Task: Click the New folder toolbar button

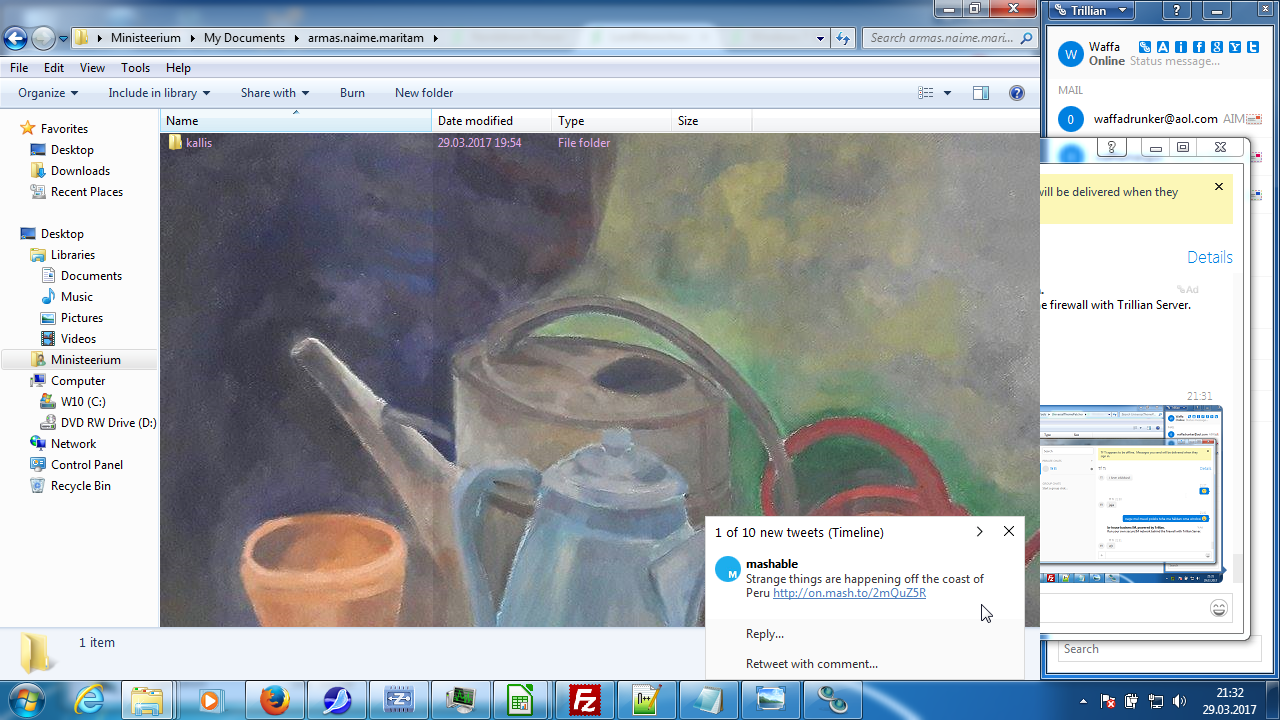Action: [424, 93]
